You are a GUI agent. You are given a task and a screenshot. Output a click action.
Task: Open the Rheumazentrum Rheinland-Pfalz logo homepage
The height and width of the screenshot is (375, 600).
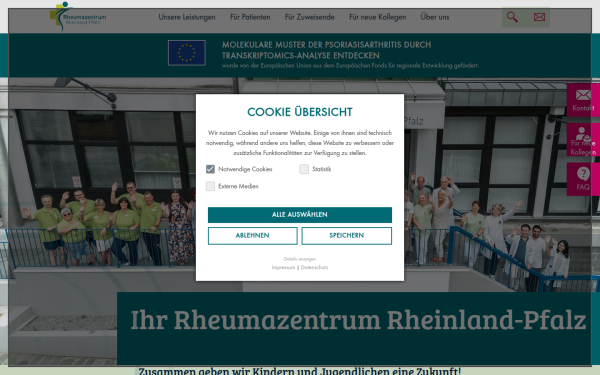pyautogui.click(x=78, y=16)
